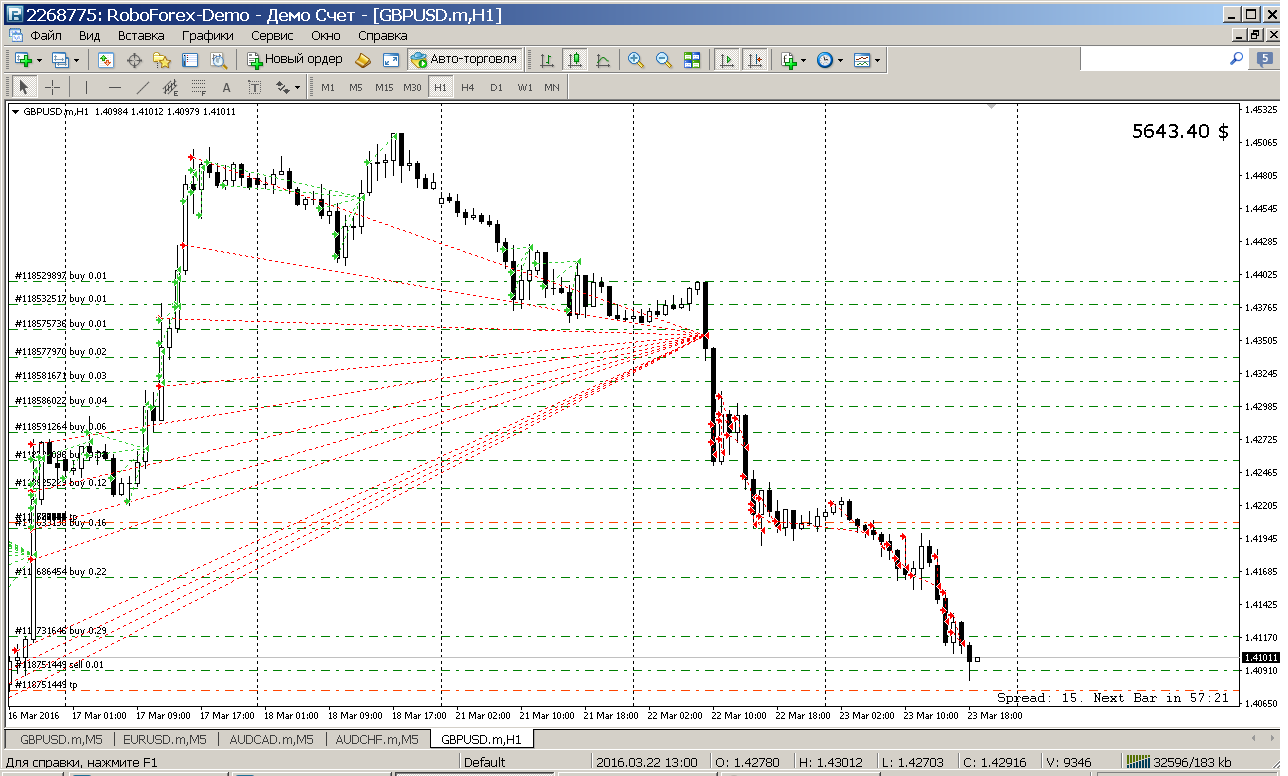Screen dimensions: 1288x776
Task: Open the Strategy Tester magnifier icon
Action: [x=218, y=60]
